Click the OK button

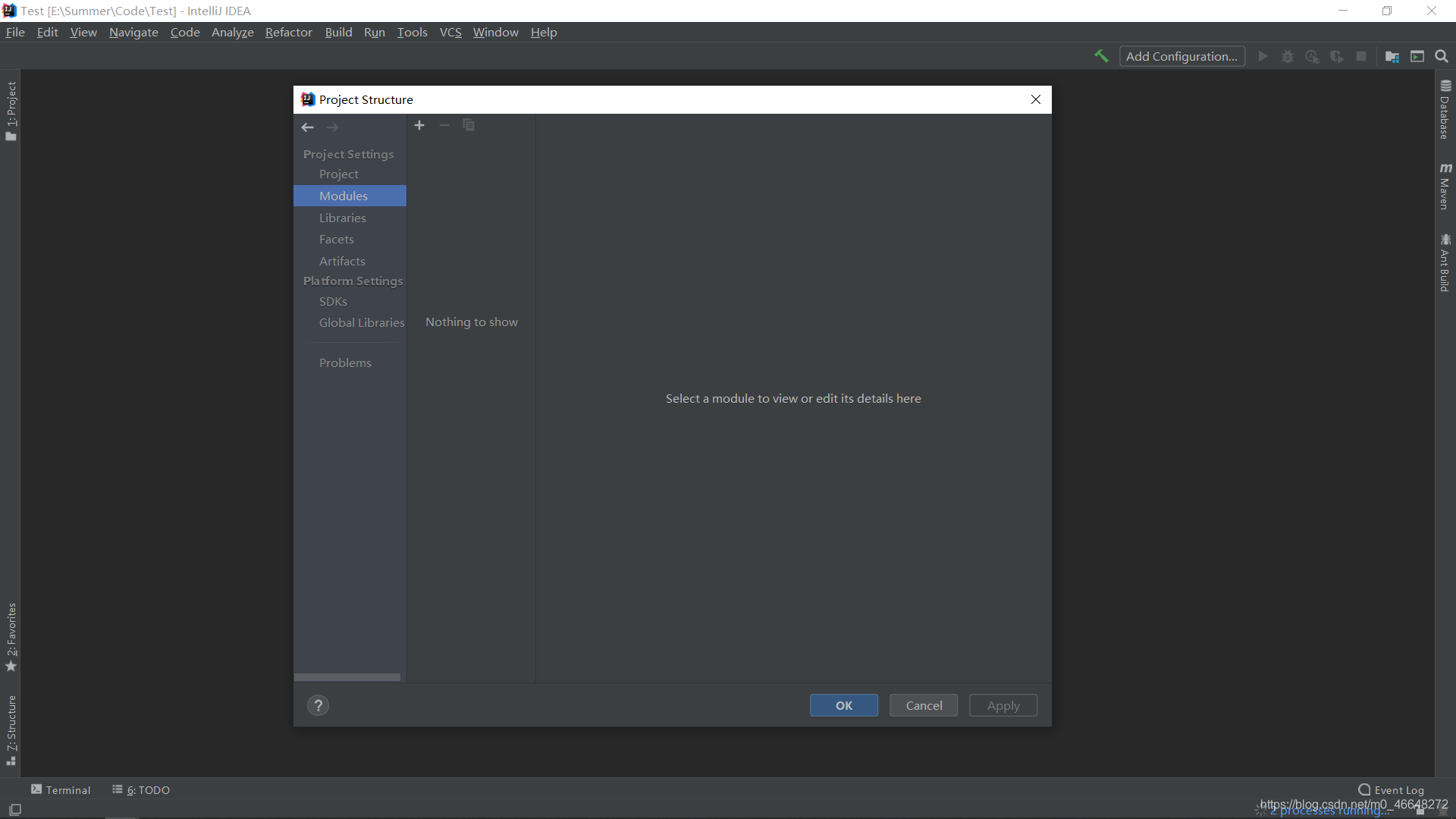[844, 705]
